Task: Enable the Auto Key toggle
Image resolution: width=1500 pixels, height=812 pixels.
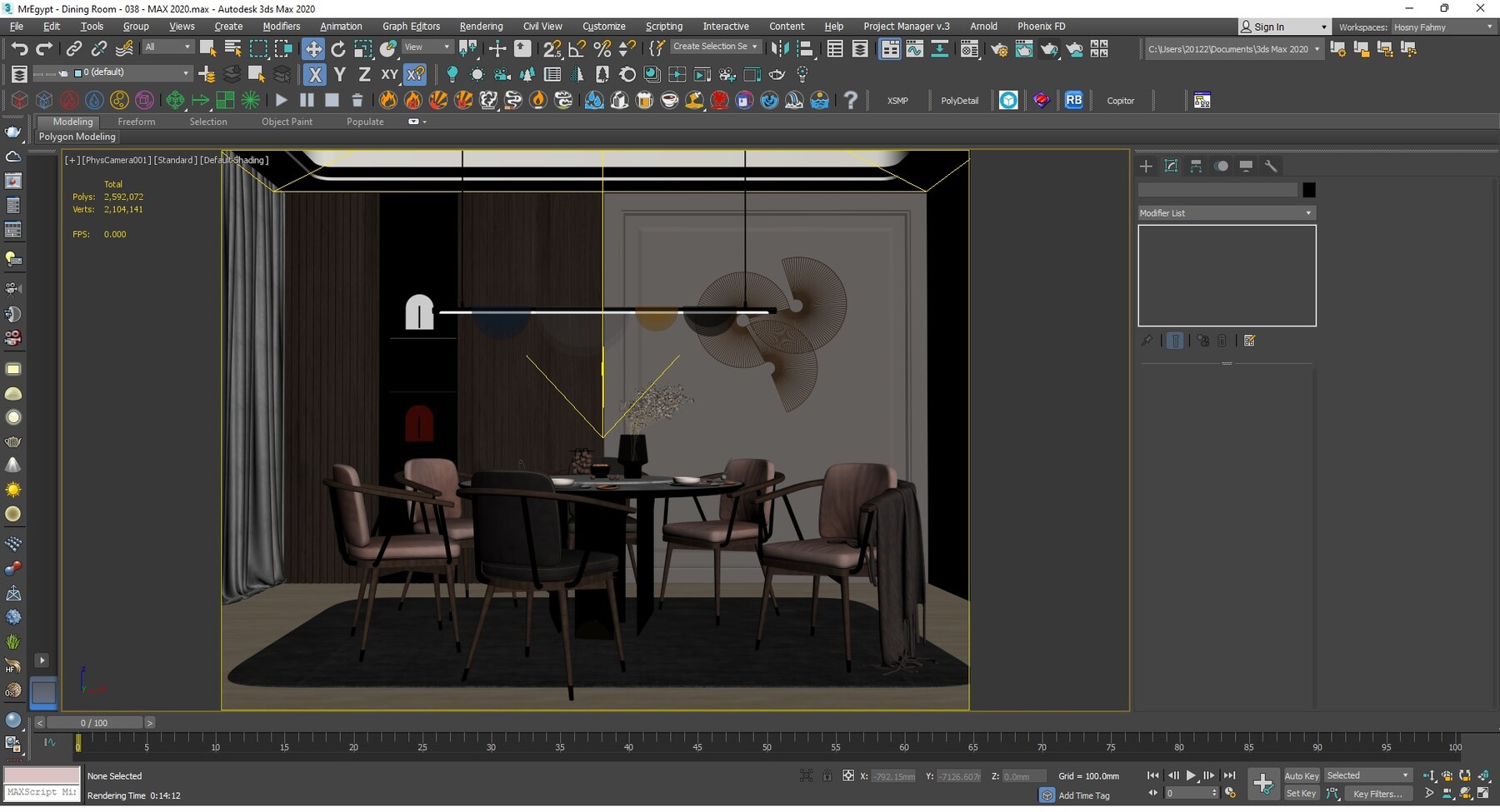Action: tap(1301, 775)
